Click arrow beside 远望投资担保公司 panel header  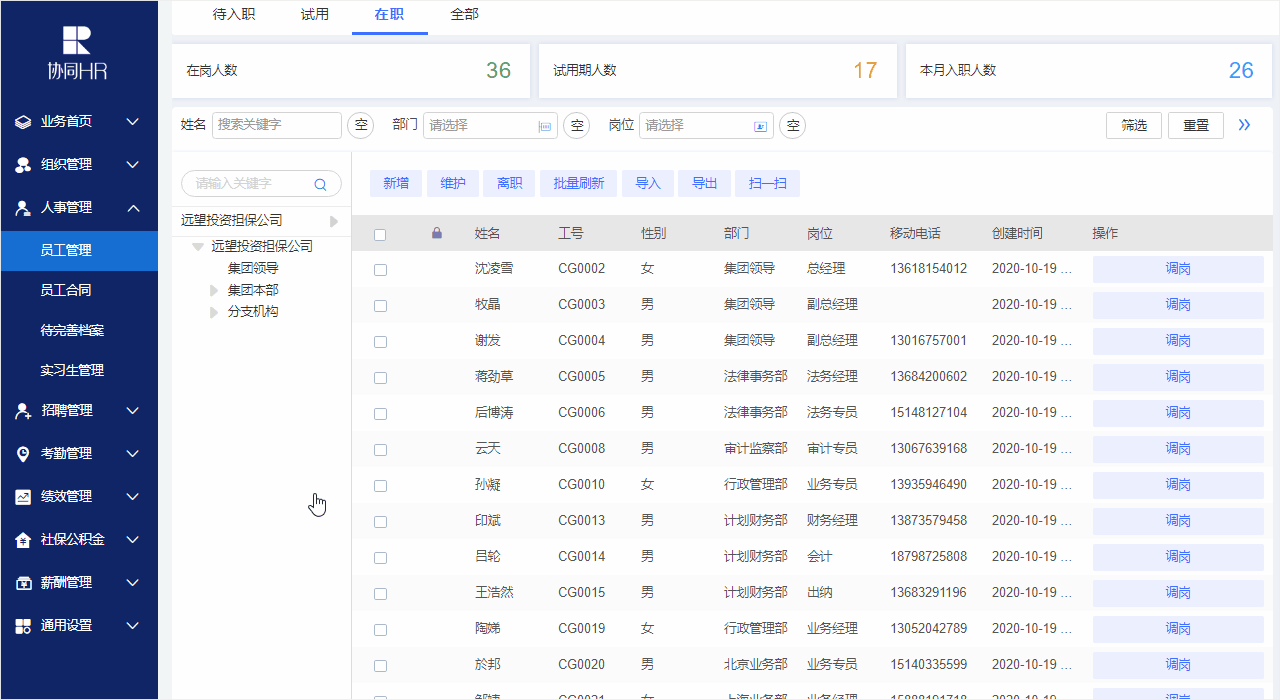click(334, 221)
